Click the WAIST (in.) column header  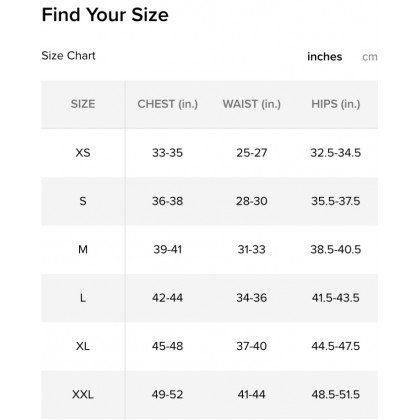click(252, 104)
